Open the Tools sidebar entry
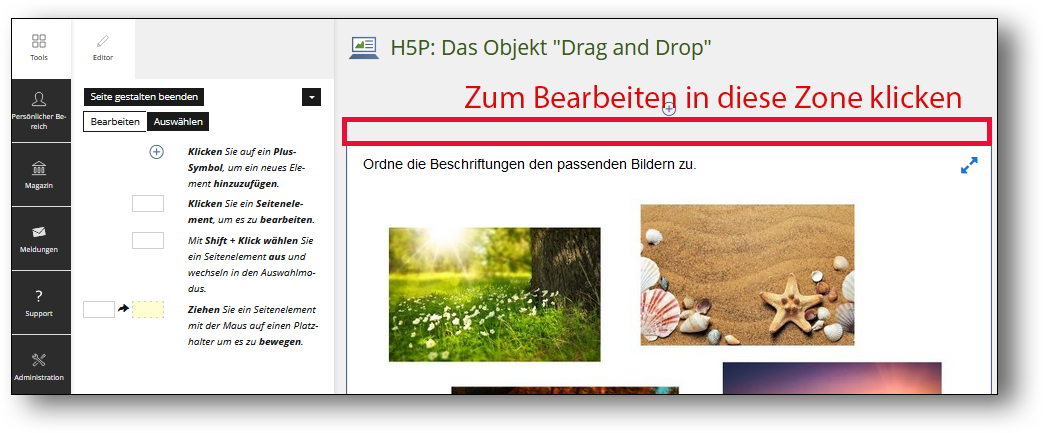 coord(39,47)
